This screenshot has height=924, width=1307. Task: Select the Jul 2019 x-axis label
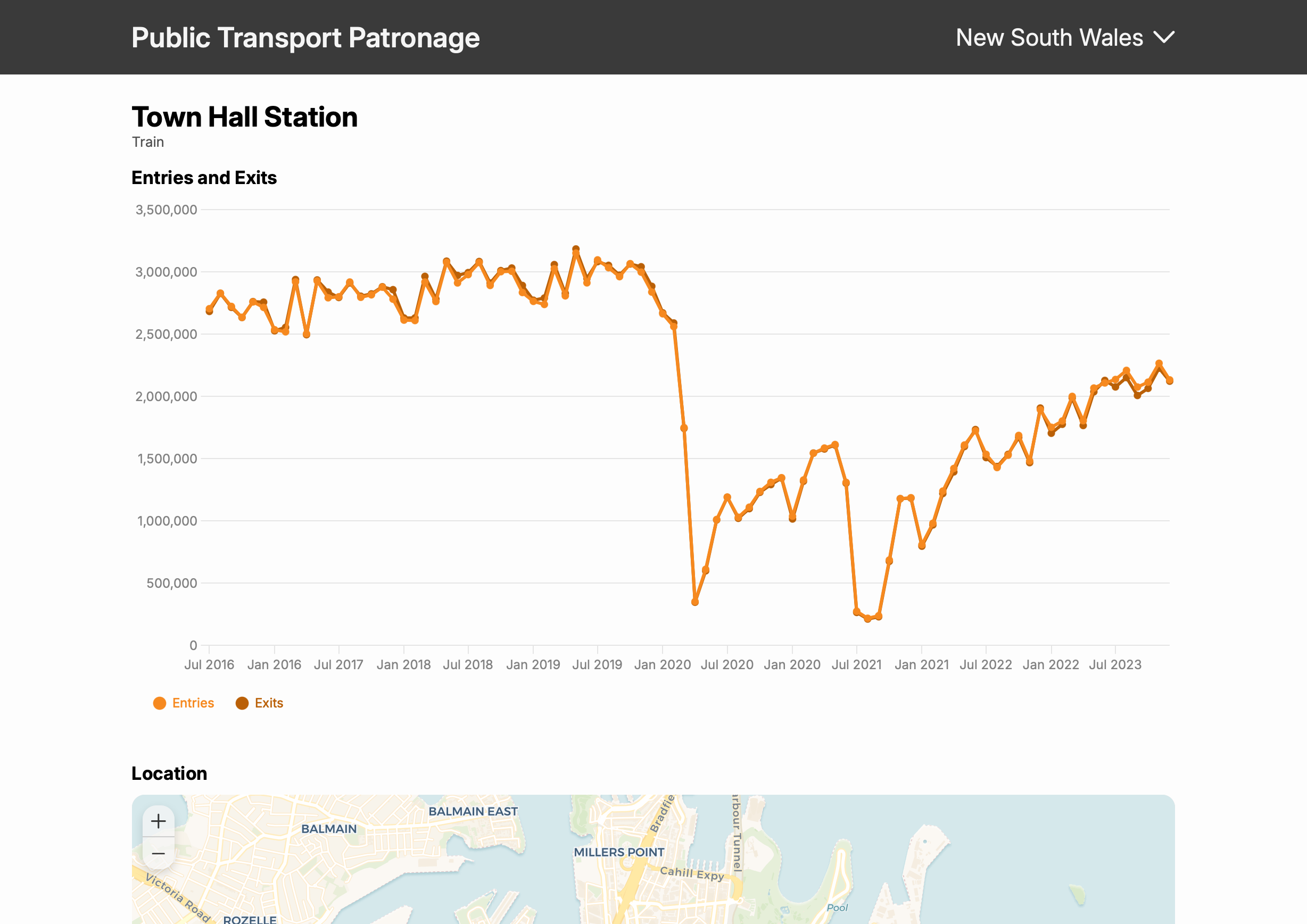[x=597, y=664]
